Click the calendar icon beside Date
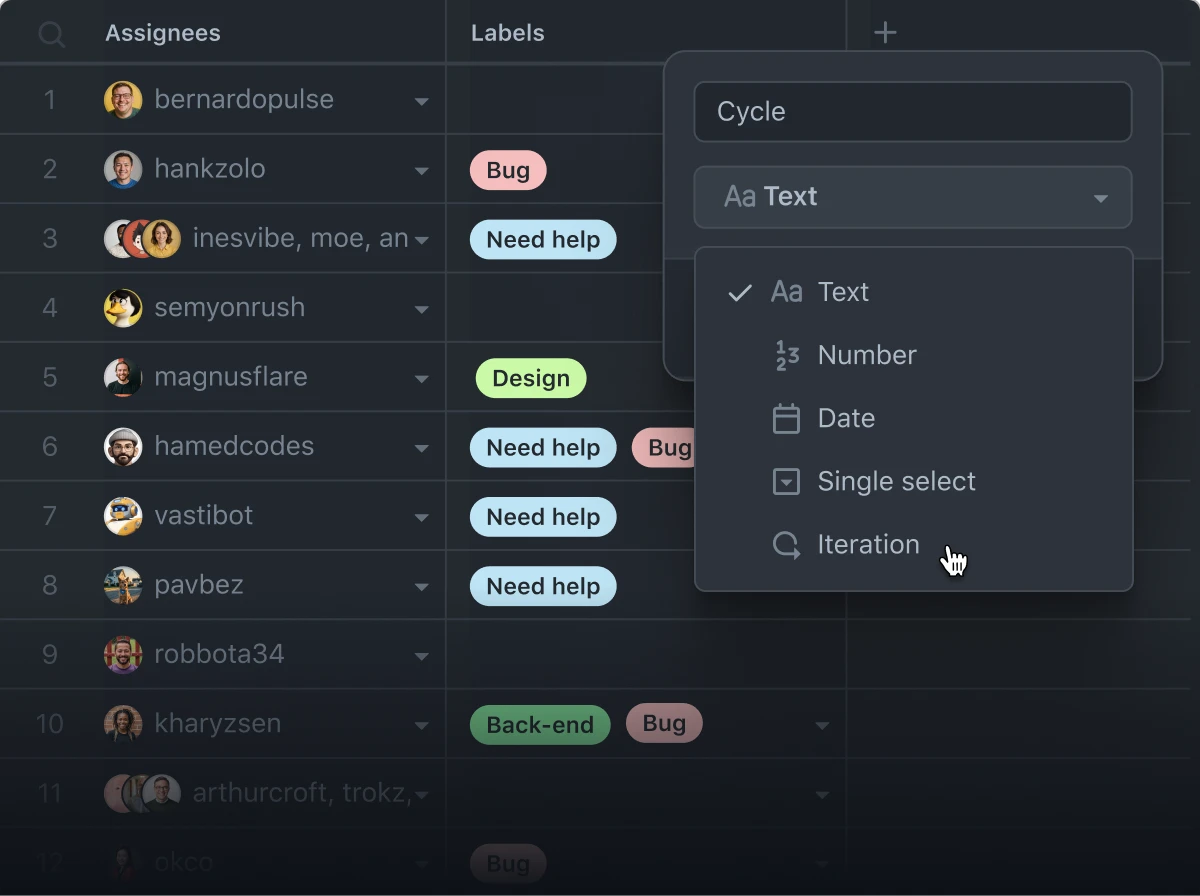 click(786, 418)
